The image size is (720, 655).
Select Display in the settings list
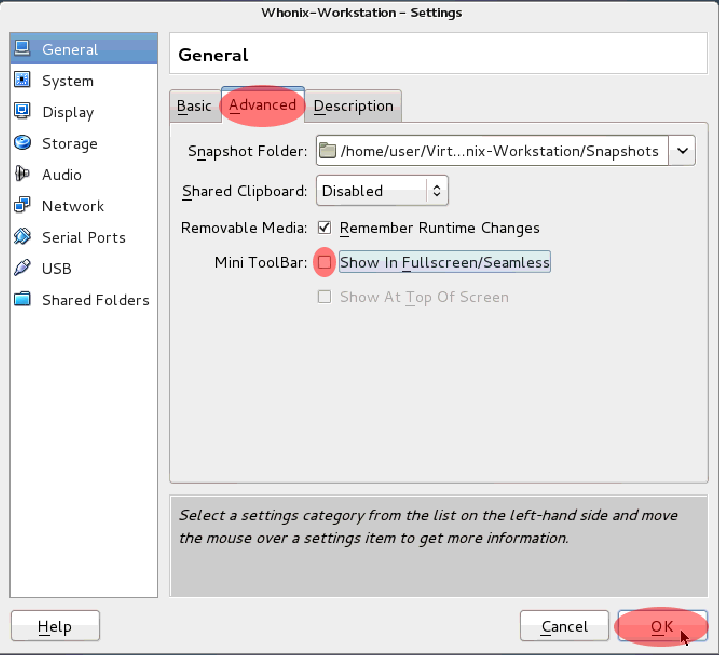84,112
